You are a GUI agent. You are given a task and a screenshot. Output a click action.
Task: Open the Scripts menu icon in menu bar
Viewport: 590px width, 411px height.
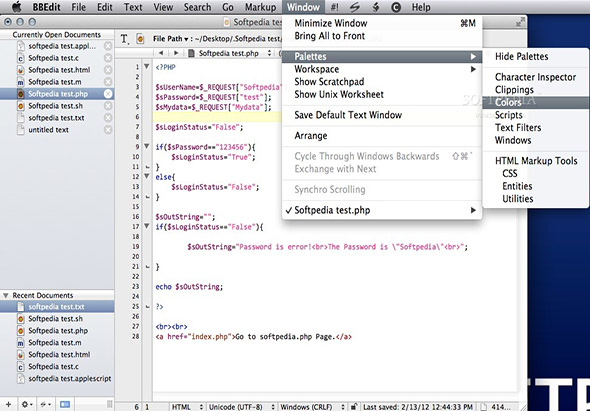pos(354,7)
